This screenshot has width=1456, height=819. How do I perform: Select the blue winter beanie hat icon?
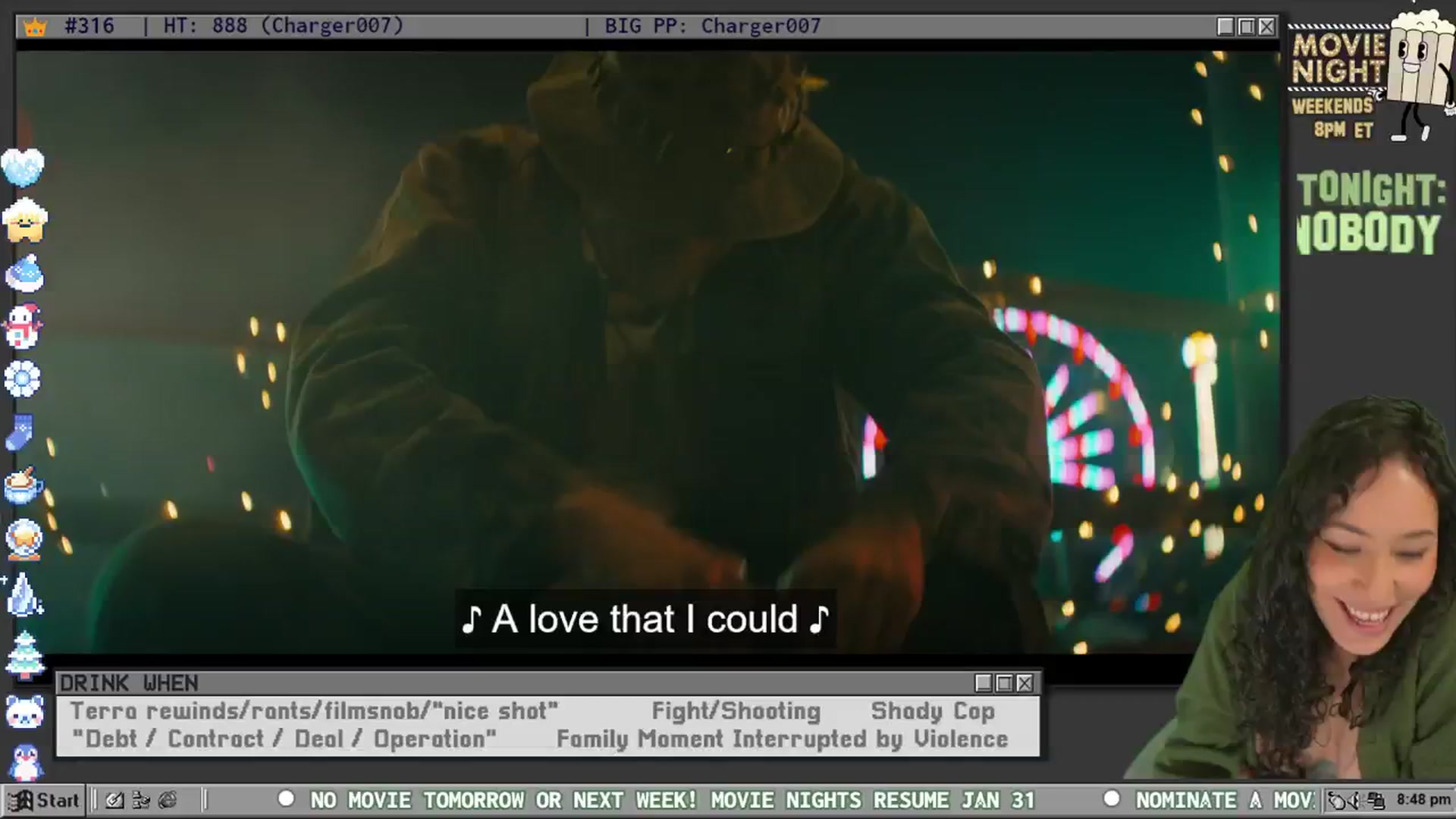tap(24, 274)
